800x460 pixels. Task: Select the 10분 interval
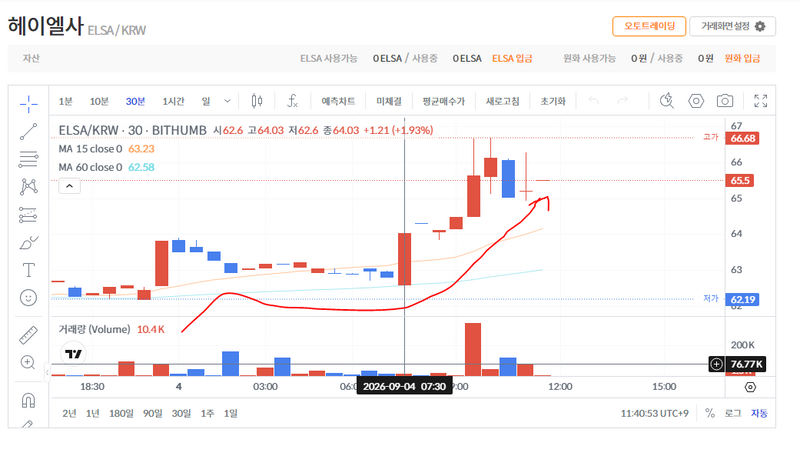point(99,101)
